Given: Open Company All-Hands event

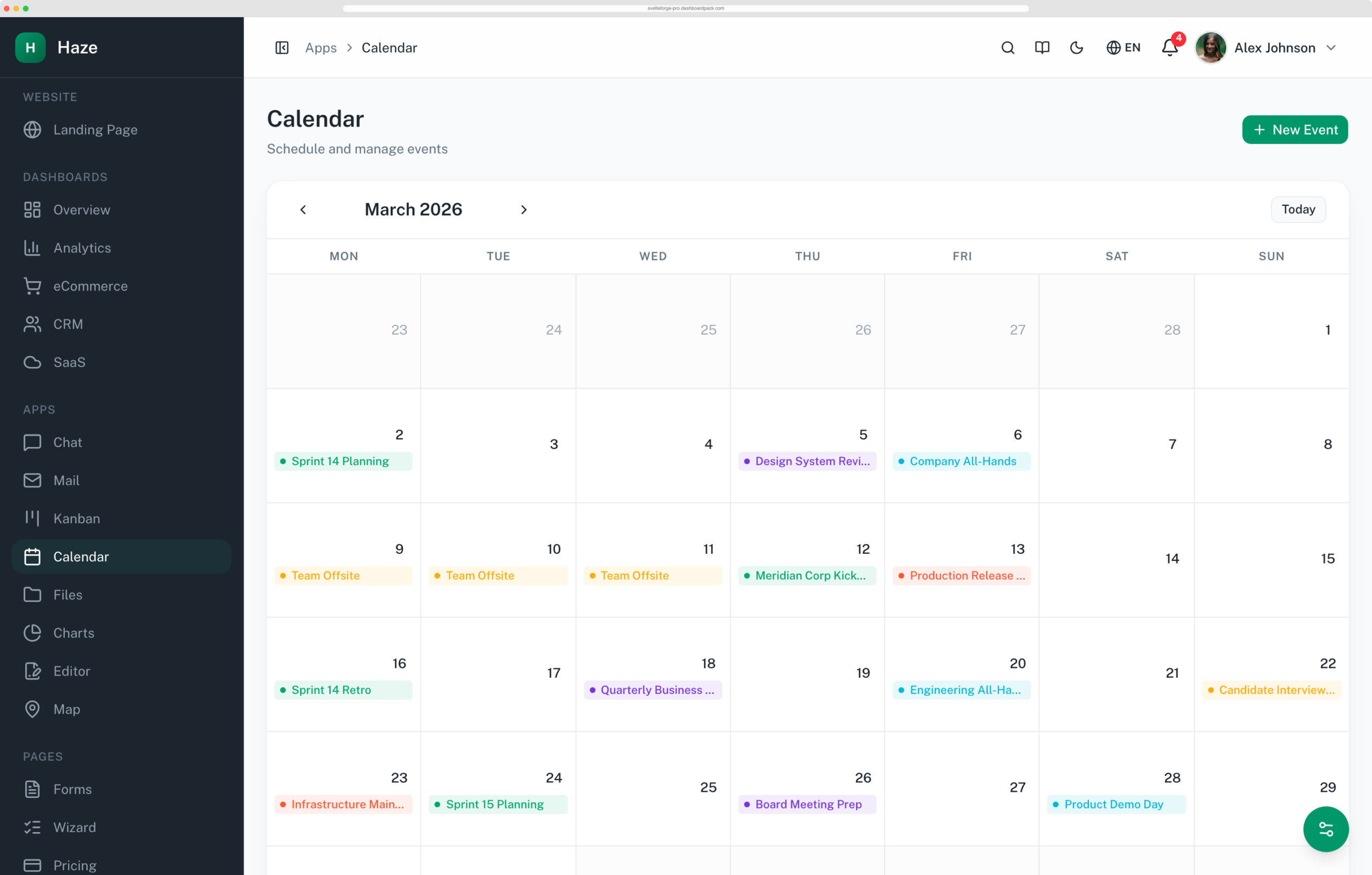Looking at the screenshot, I should point(961,461).
